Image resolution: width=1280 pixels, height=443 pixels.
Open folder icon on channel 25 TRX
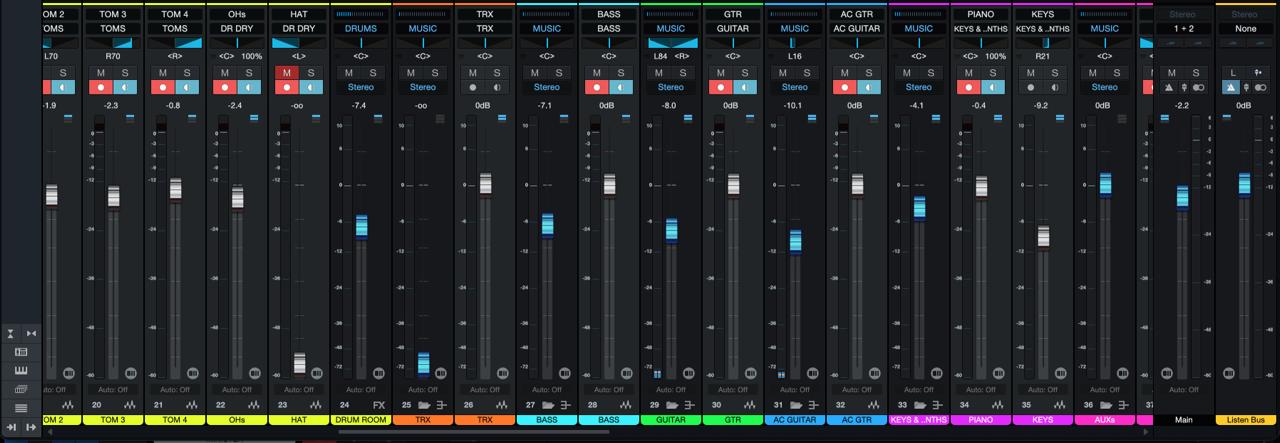(x=424, y=405)
